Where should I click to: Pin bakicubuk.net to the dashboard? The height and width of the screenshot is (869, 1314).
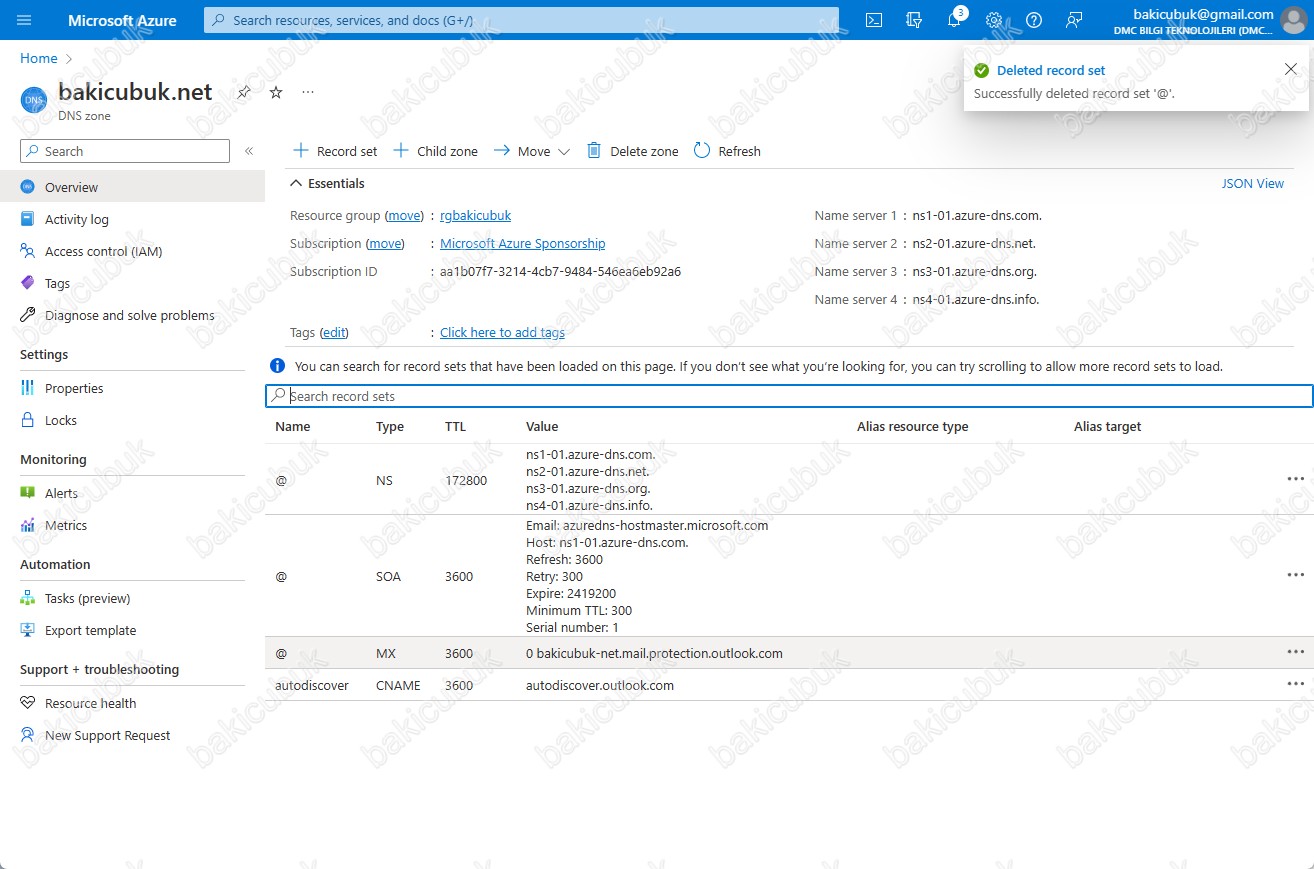(x=244, y=92)
